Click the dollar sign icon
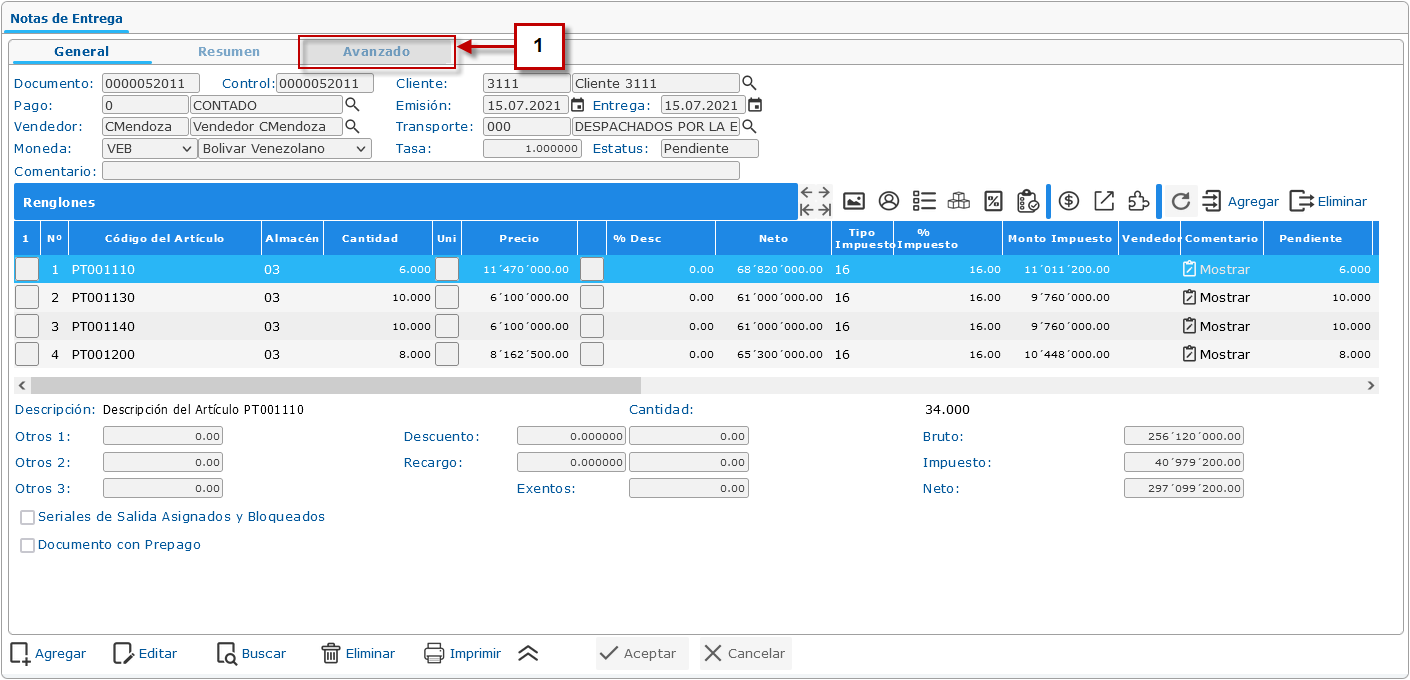Viewport: 1410px width, 680px height. pos(1068,201)
